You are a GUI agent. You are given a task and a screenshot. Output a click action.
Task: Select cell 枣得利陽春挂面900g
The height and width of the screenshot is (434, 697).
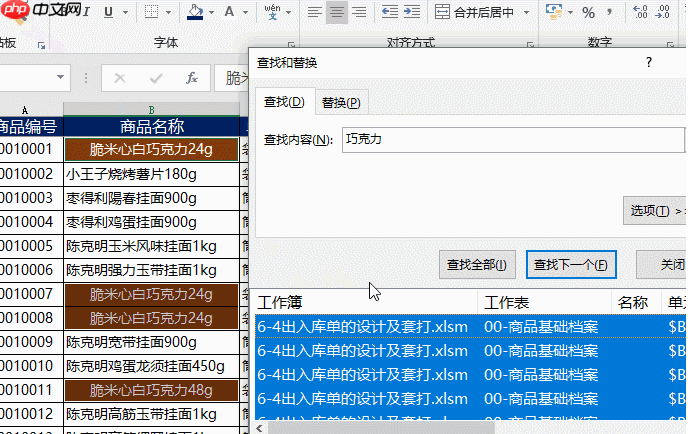[x=152, y=198]
